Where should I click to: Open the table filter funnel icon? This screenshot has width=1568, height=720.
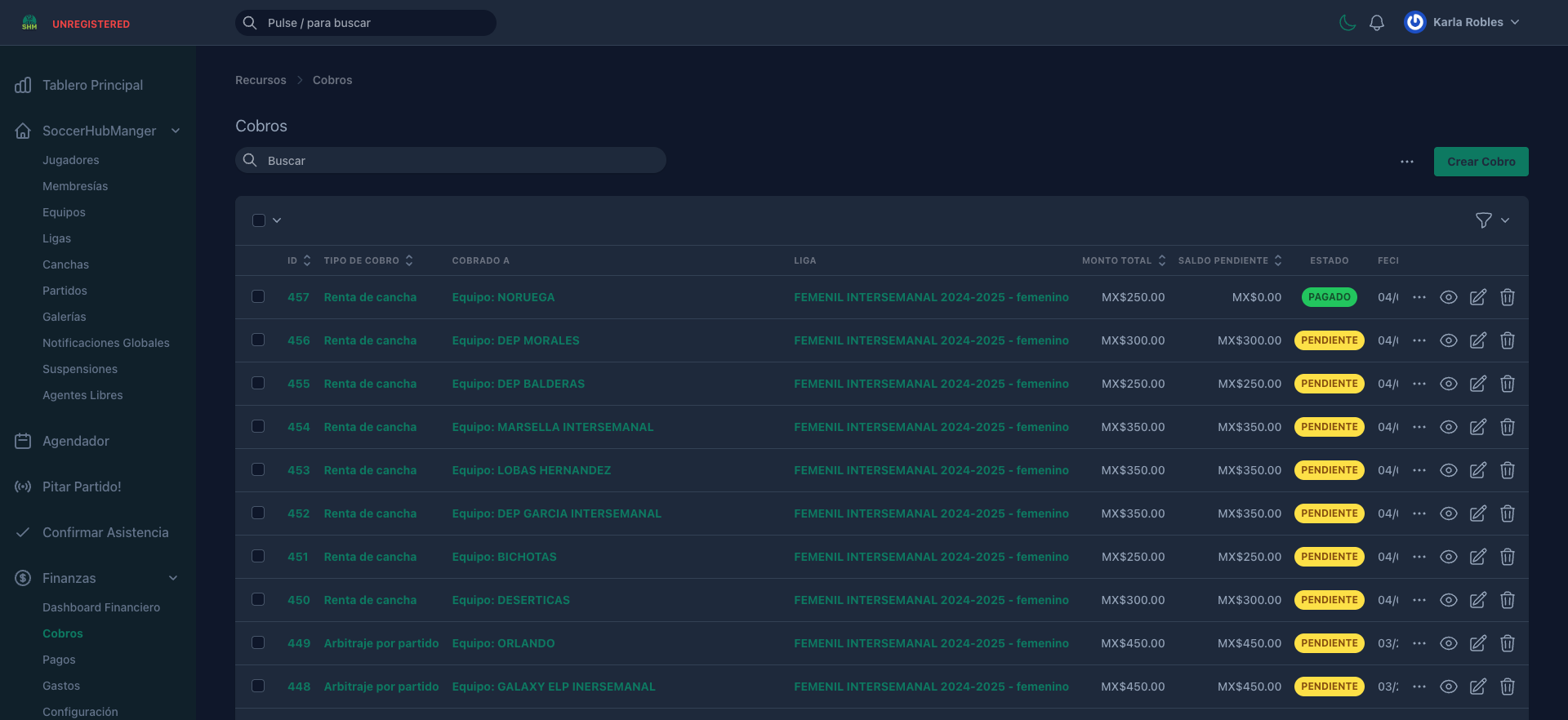[x=1483, y=220]
